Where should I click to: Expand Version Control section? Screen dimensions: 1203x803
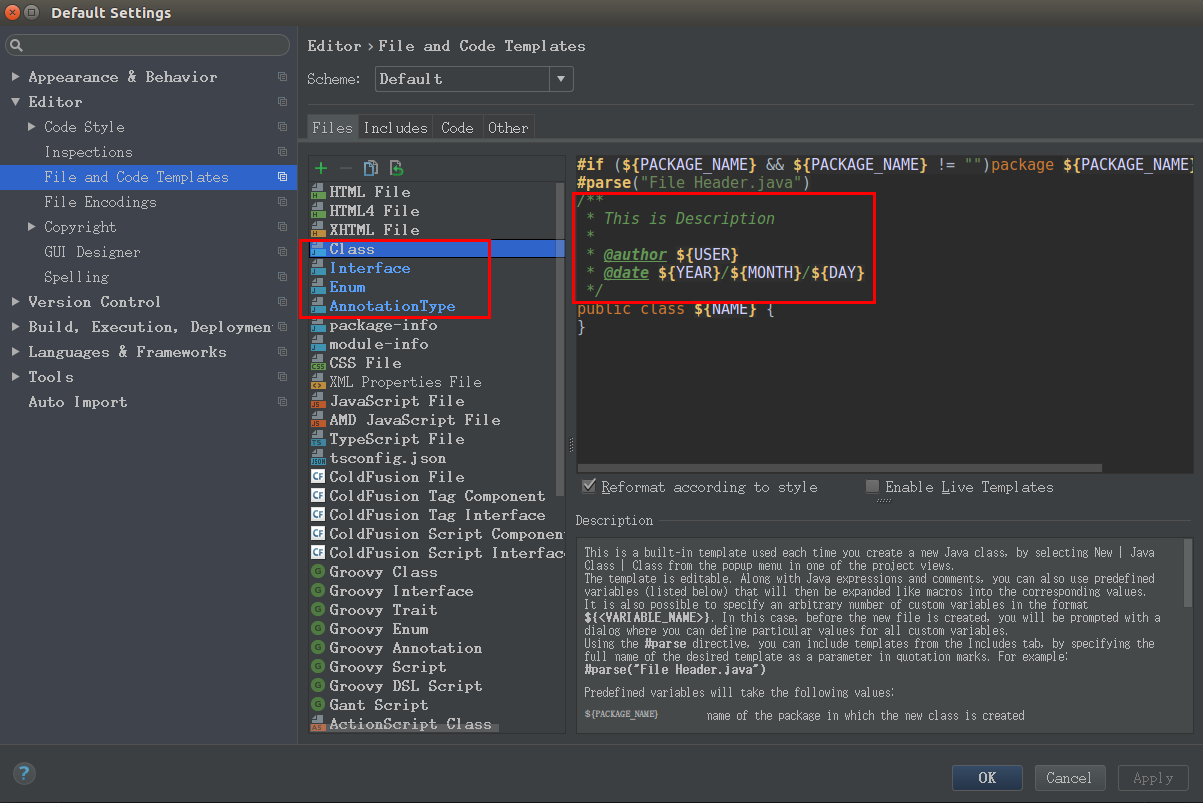(x=15, y=302)
